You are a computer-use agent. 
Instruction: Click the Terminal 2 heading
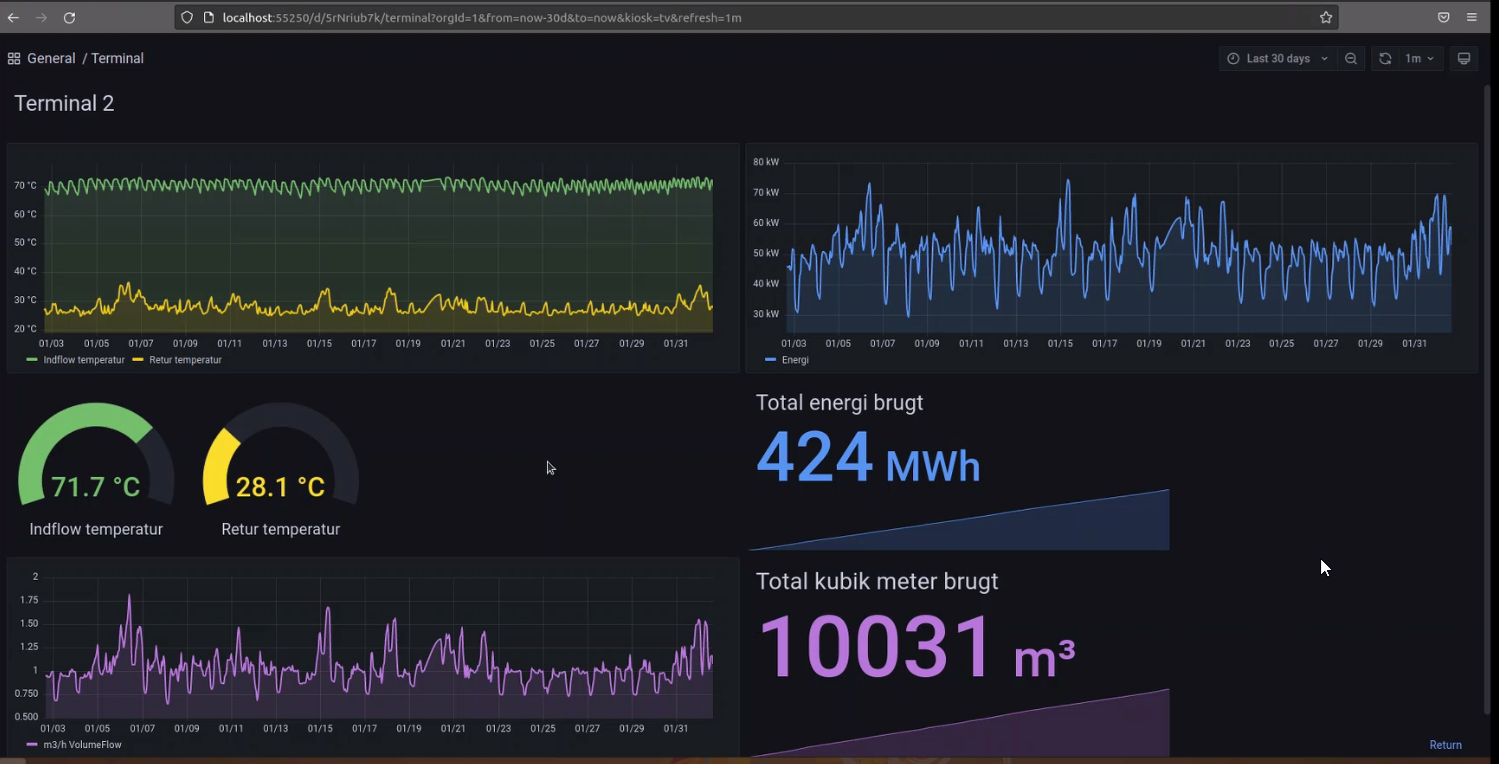[64, 103]
